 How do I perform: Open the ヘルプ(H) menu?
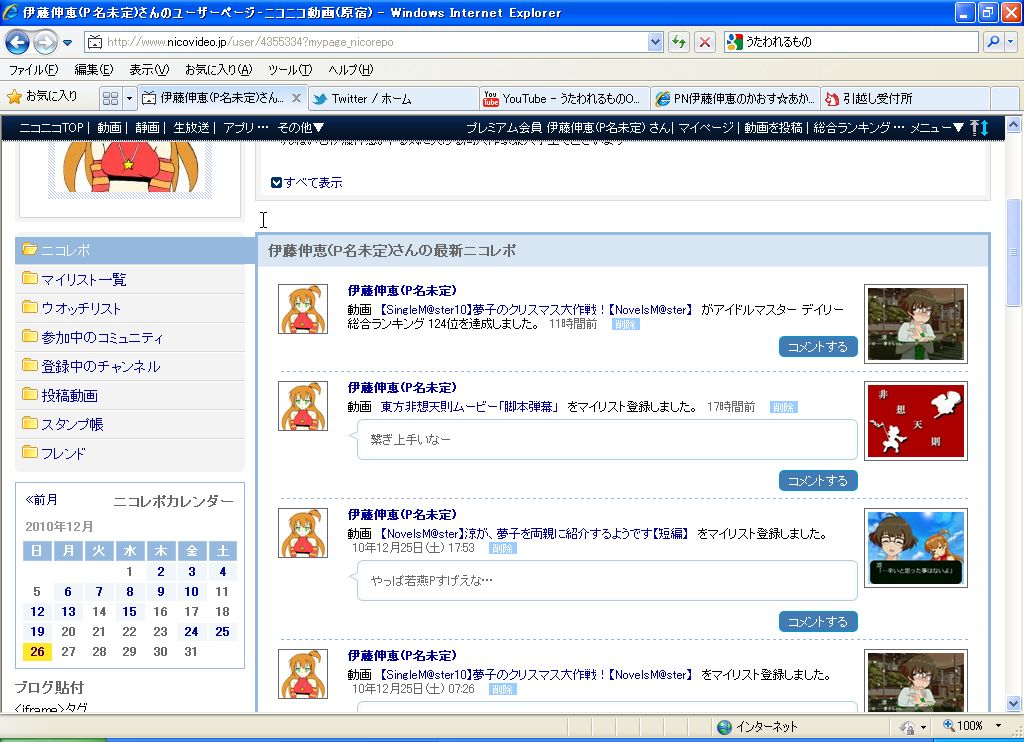(x=351, y=70)
